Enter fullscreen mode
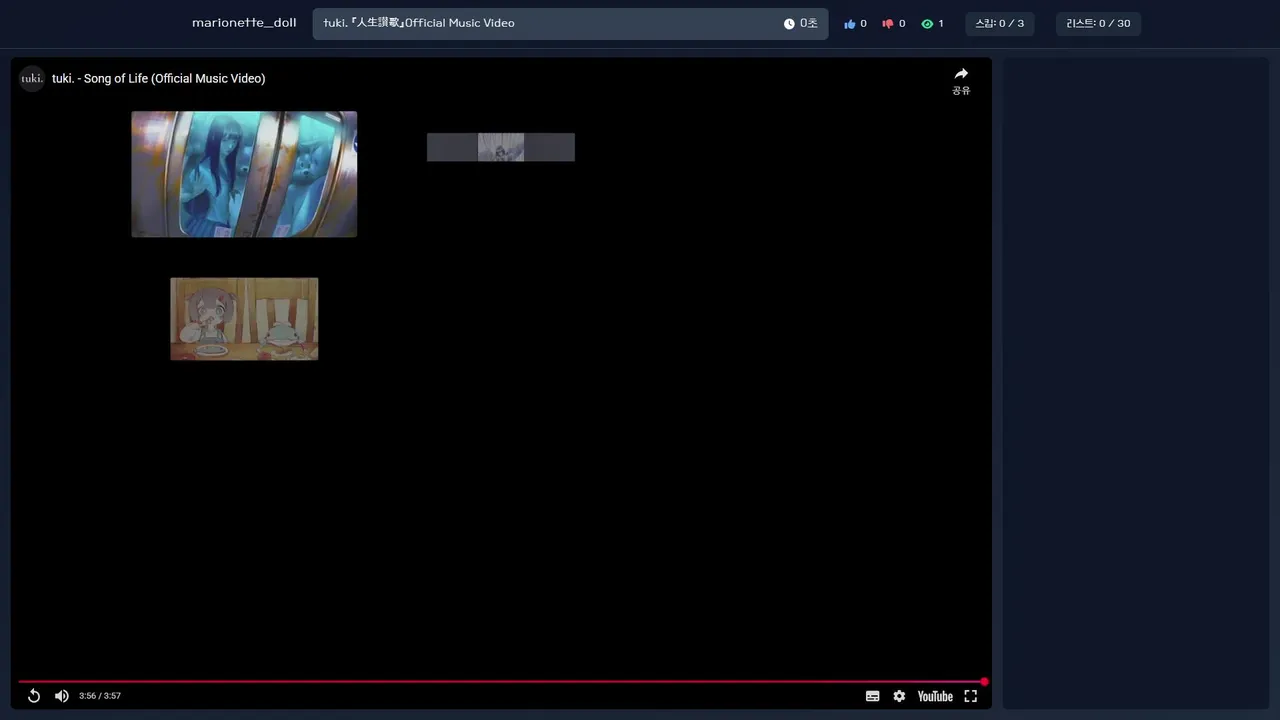The width and height of the screenshot is (1280, 720). pyautogui.click(x=971, y=696)
